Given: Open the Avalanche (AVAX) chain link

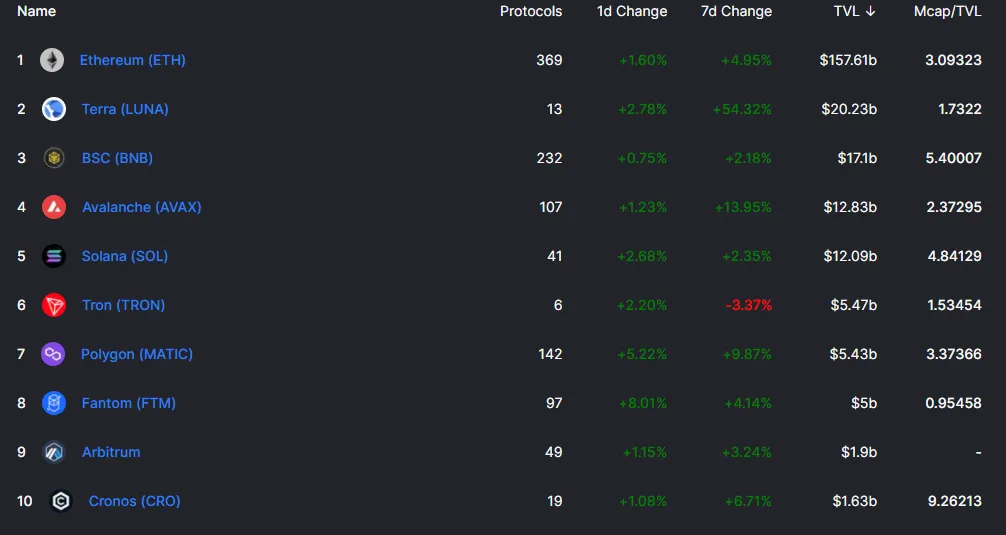Looking at the screenshot, I should click(x=142, y=207).
